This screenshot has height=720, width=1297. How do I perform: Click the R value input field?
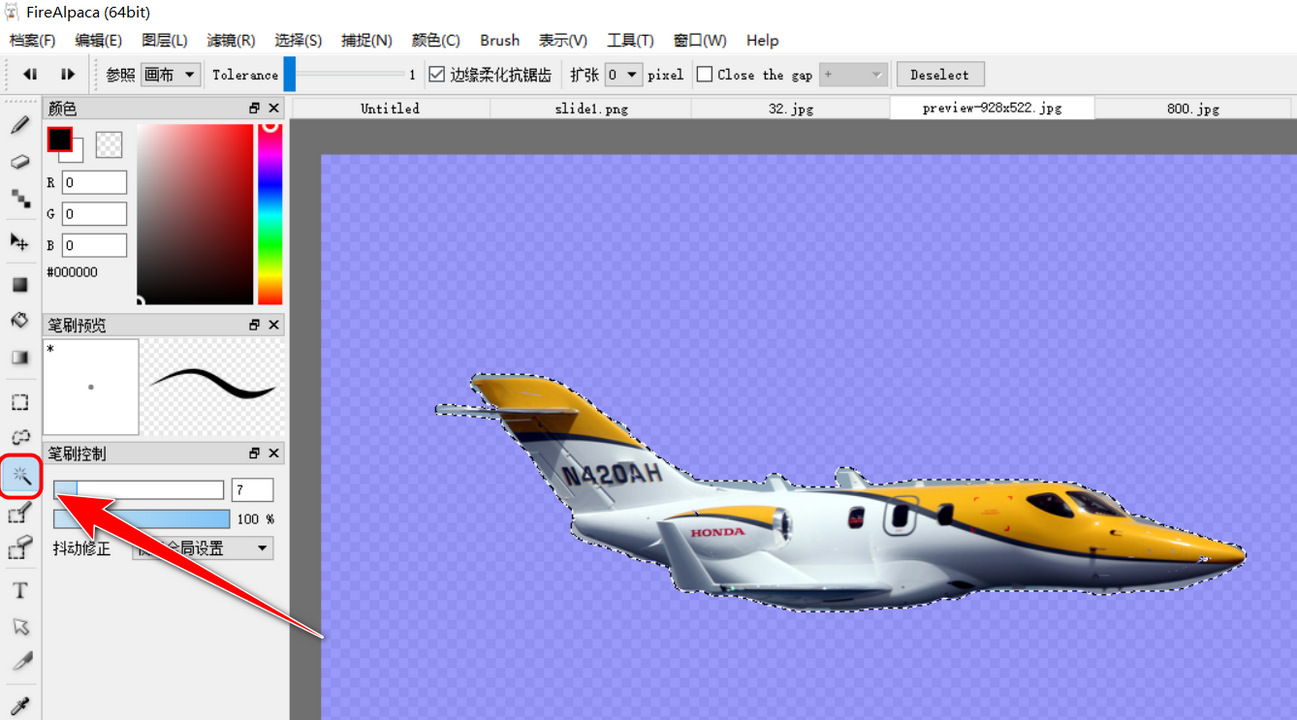[95, 182]
